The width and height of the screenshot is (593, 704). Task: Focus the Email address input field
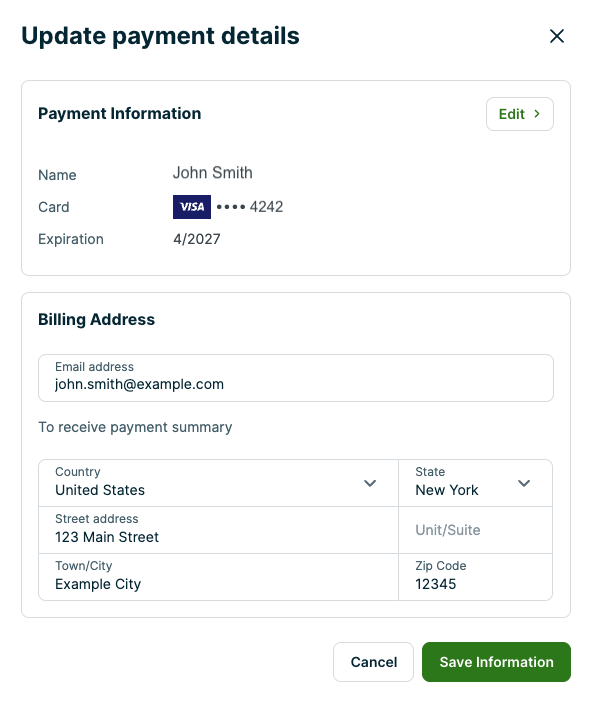pyautogui.click(x=296, y=378)
